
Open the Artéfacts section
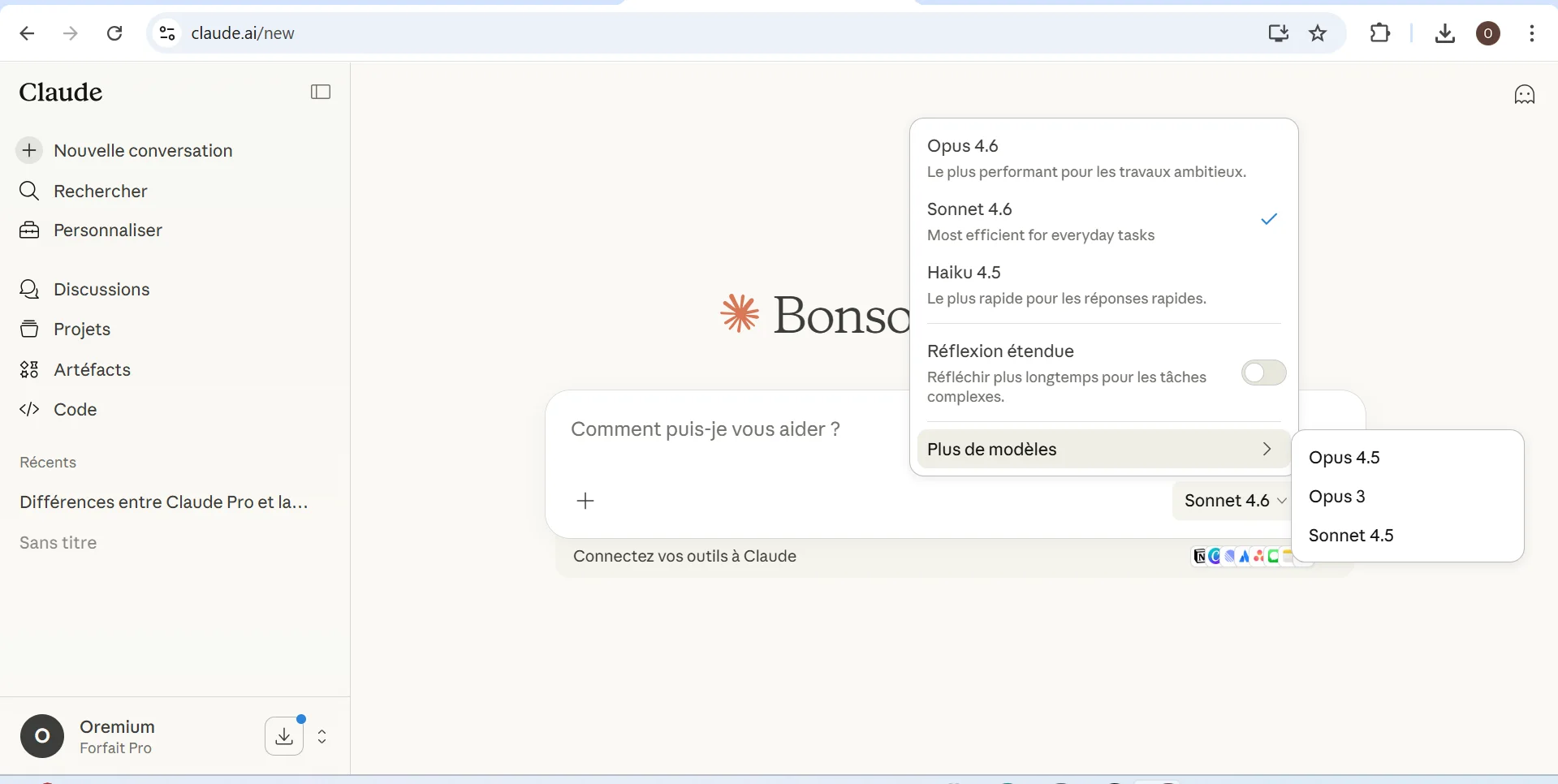92,370
